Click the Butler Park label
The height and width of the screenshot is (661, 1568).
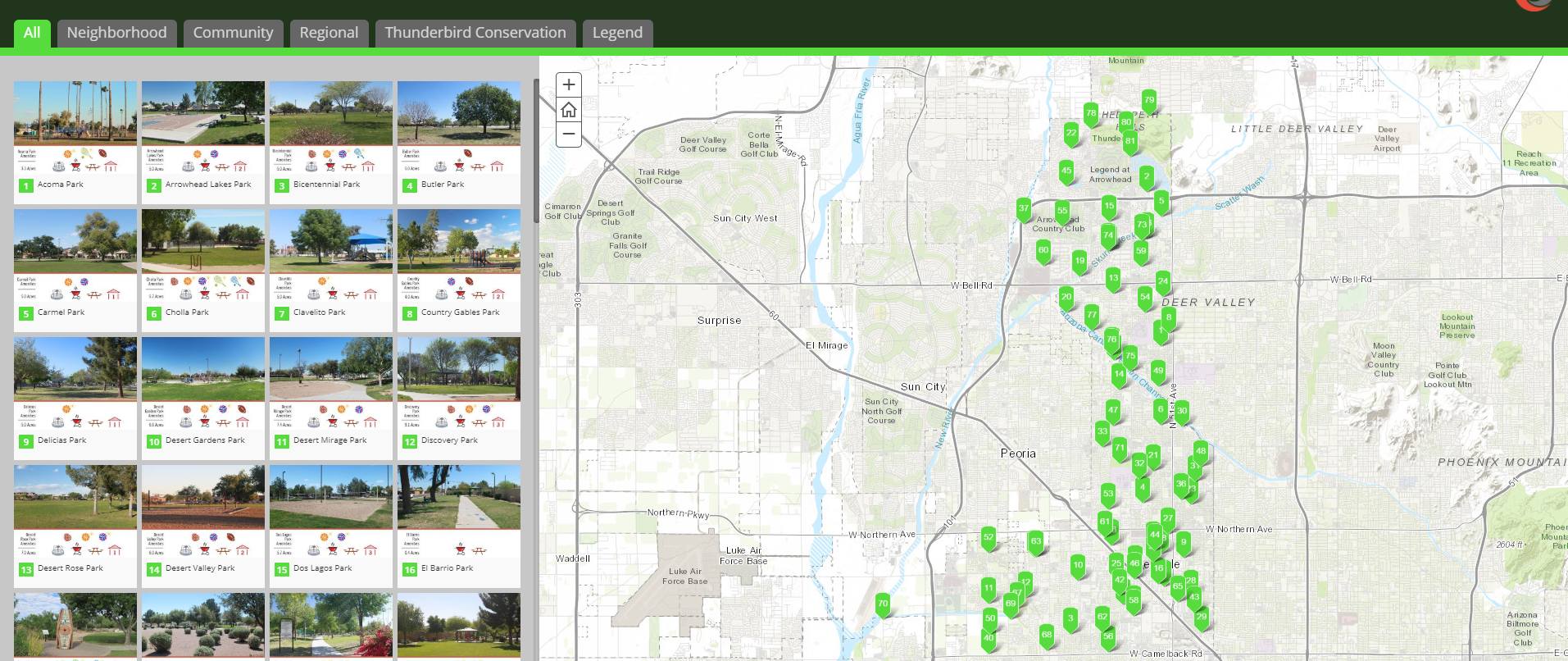[443, 185]
